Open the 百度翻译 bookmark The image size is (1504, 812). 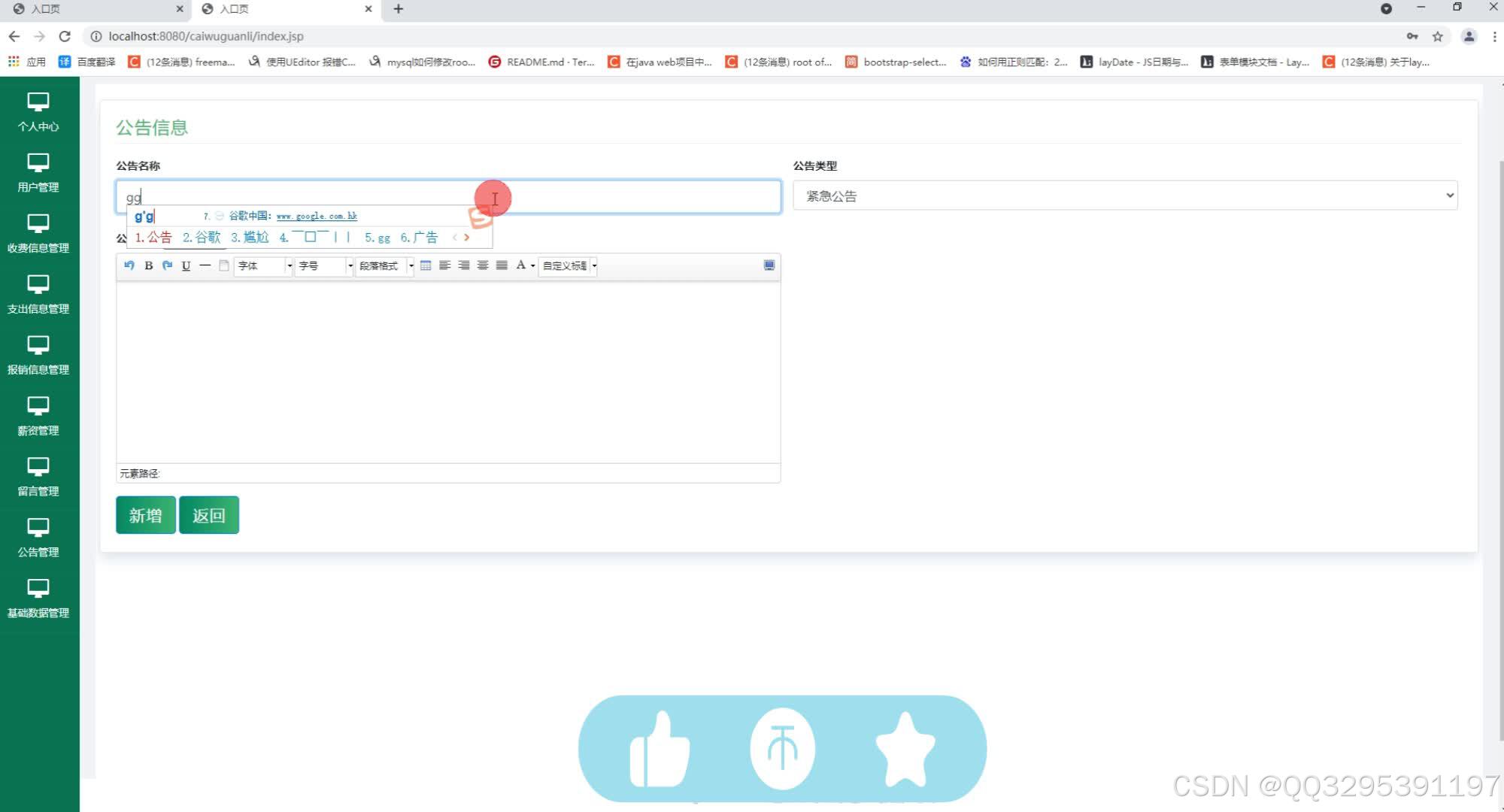coord(87,62)
